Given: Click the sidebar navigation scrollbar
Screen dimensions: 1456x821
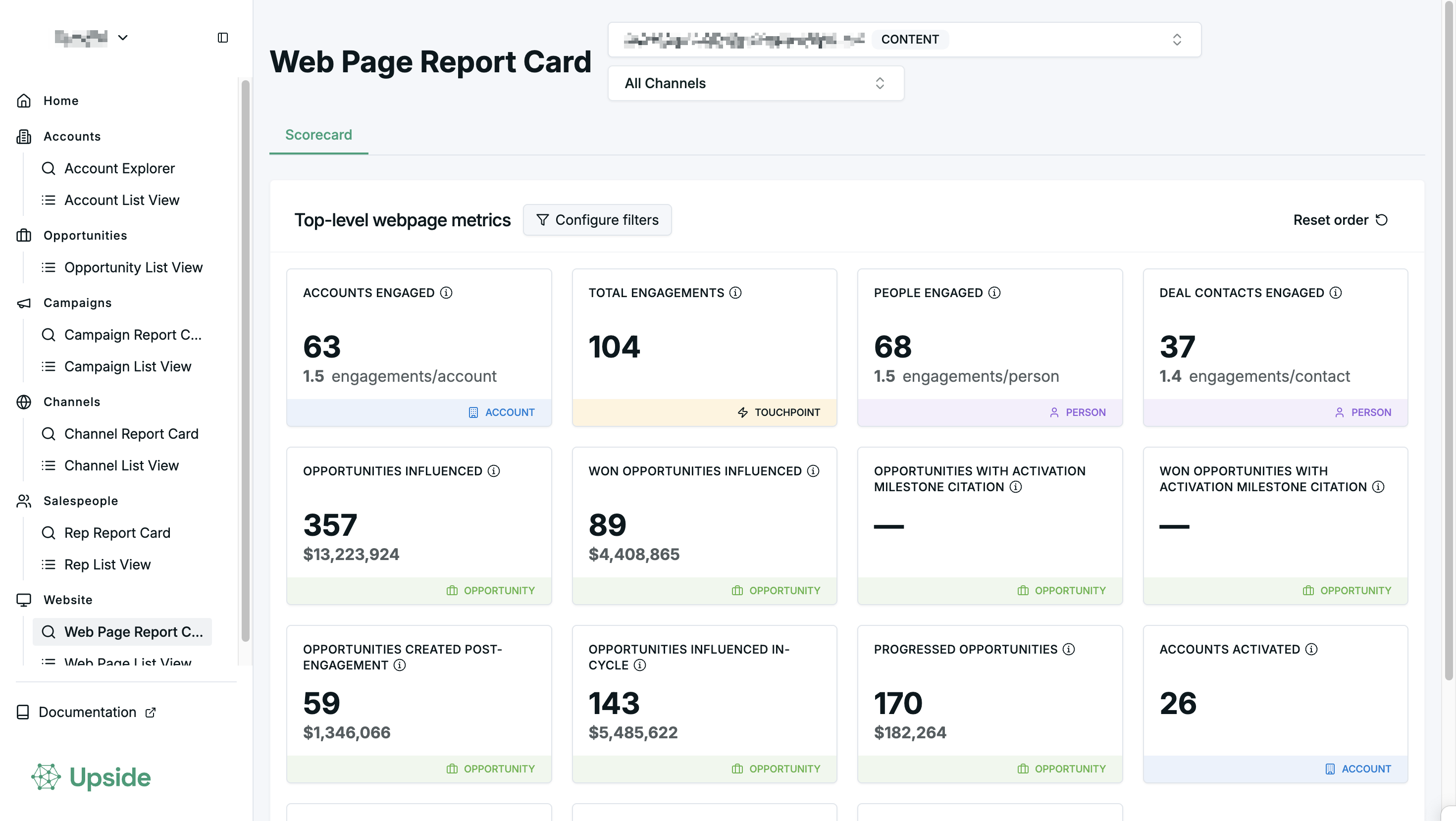Looking at the screenshot, I should (245, 361).
